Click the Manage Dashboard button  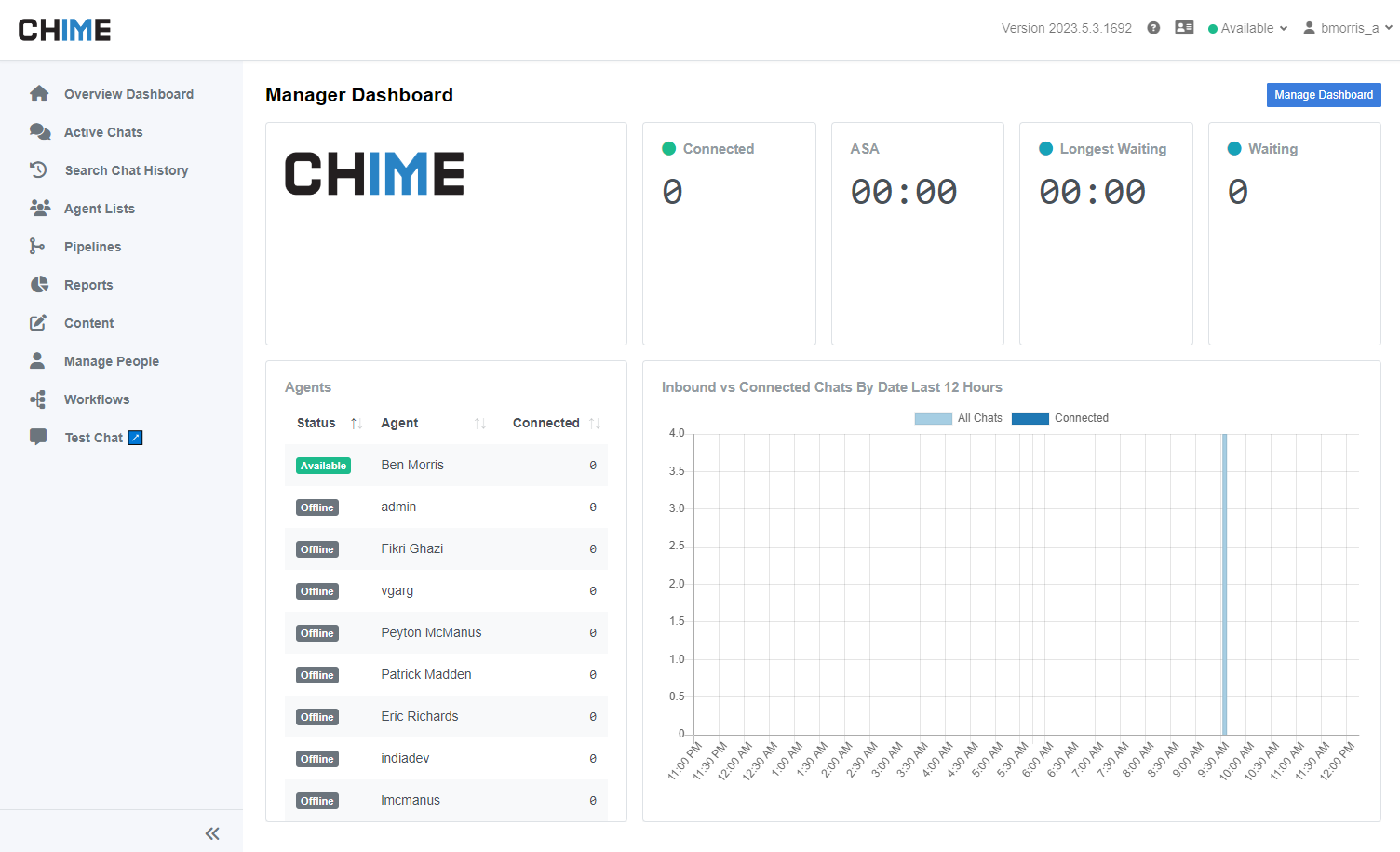tap(1323, 95)
